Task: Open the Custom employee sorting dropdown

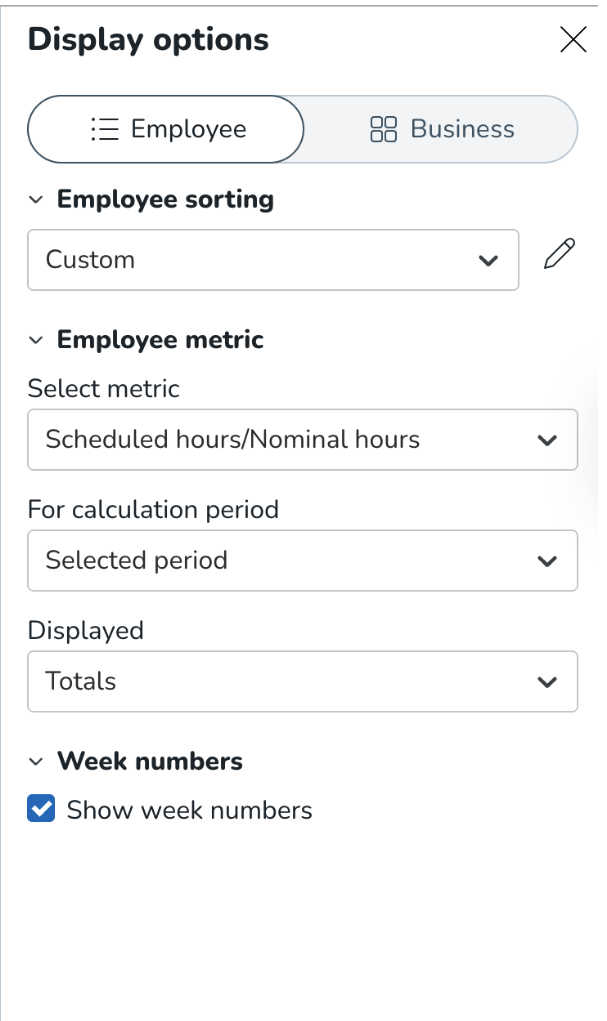Action: pos(260,260)
